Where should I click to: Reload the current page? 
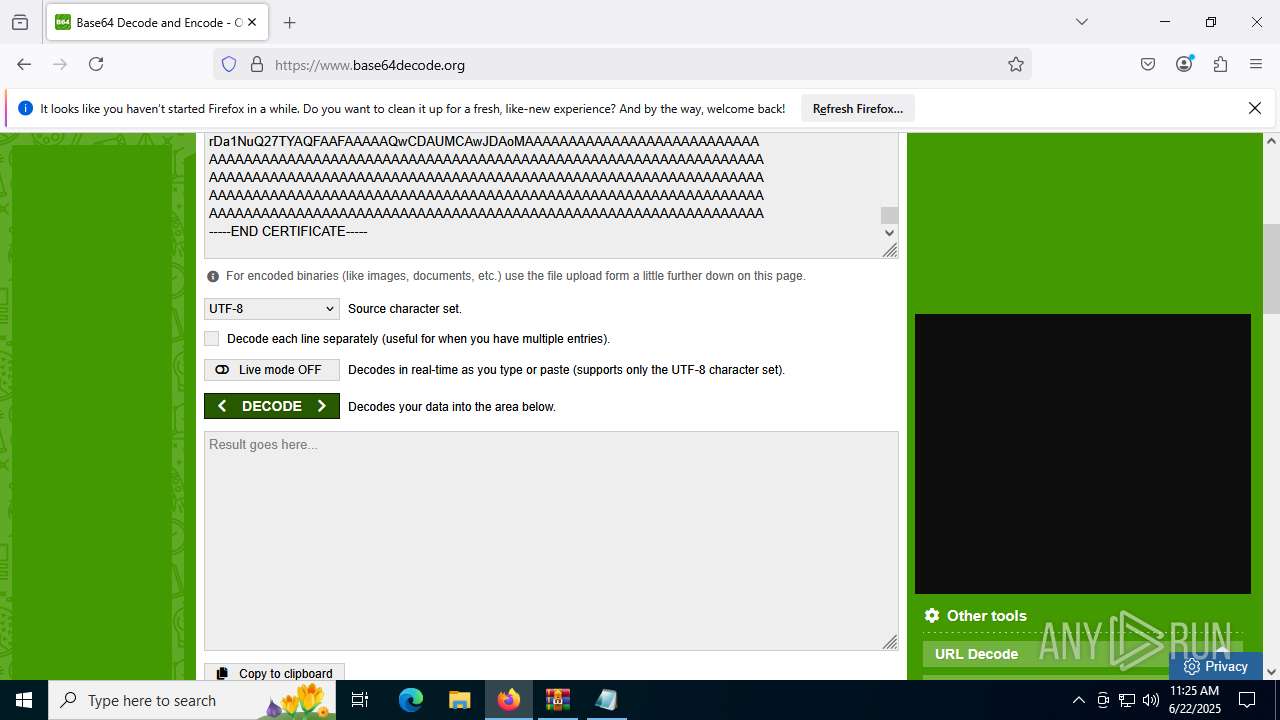96,64
